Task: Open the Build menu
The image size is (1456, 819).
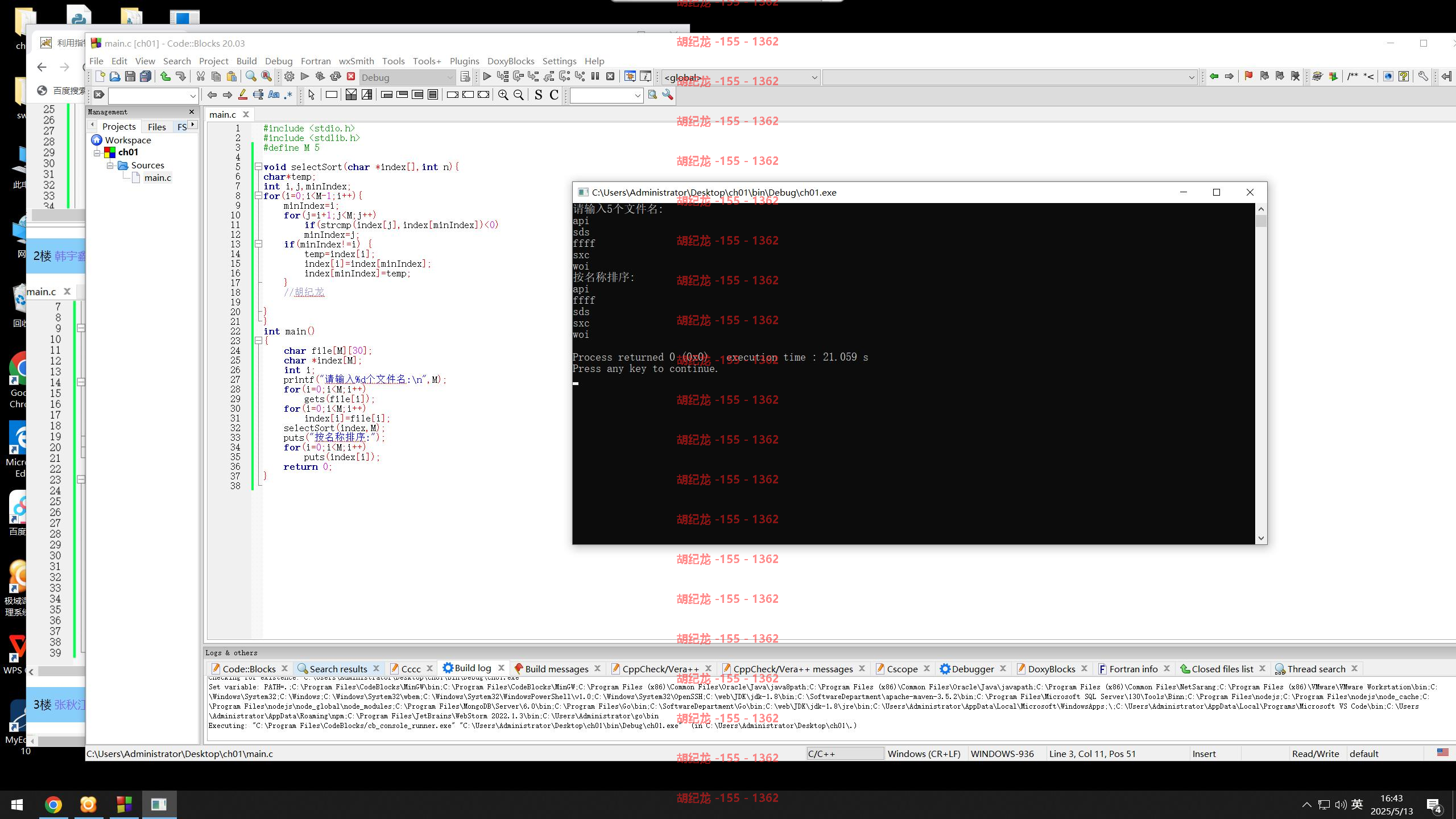Action: pyautogui.click(x=246, y=61)
